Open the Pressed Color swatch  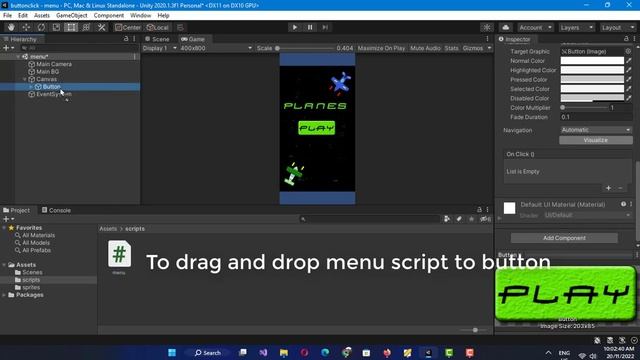(592, 80)
